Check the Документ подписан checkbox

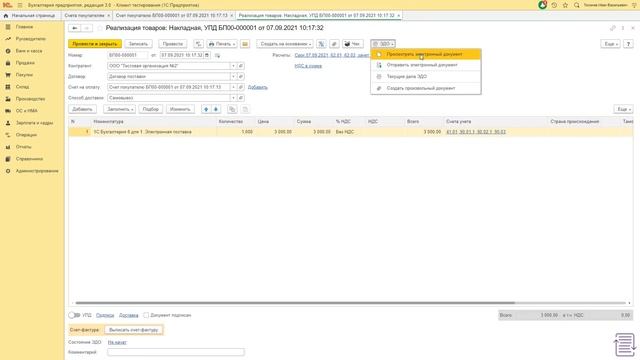tap(146, 315)
